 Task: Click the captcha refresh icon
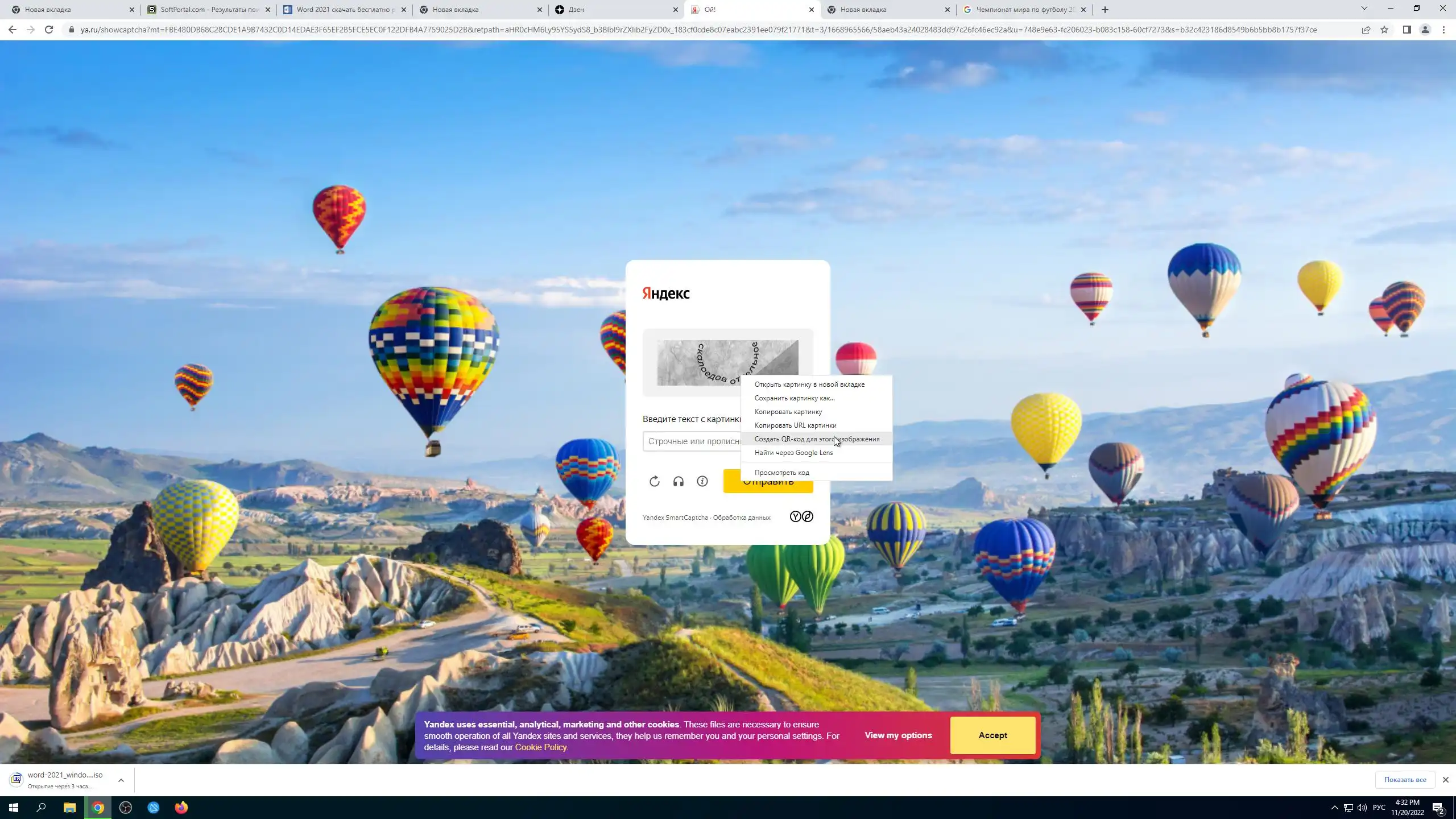pyautogui.click(x=655, y=482)
